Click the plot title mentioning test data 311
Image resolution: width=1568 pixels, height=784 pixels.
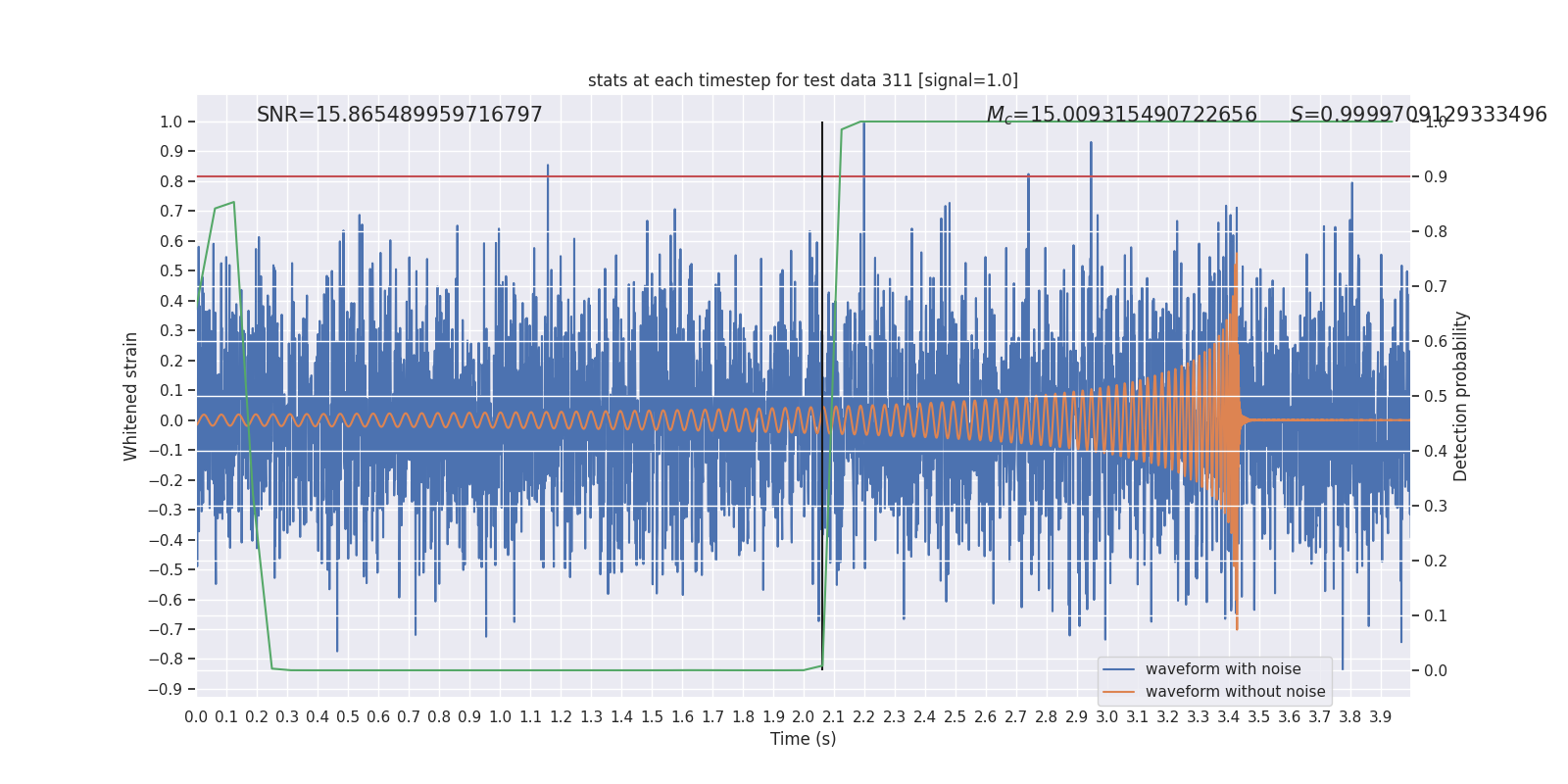803,80
